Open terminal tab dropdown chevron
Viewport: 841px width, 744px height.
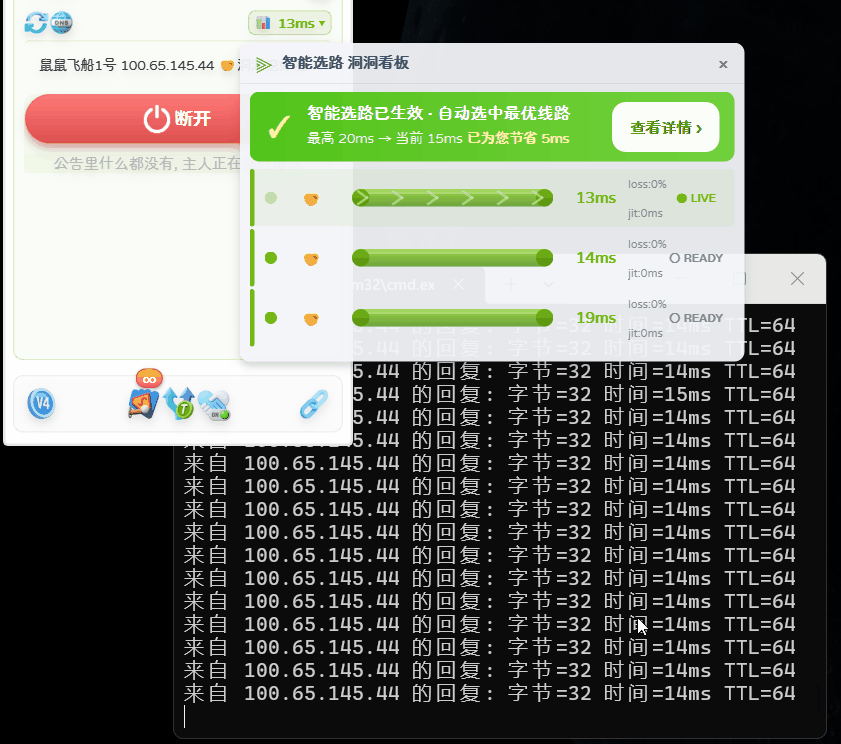548,284
